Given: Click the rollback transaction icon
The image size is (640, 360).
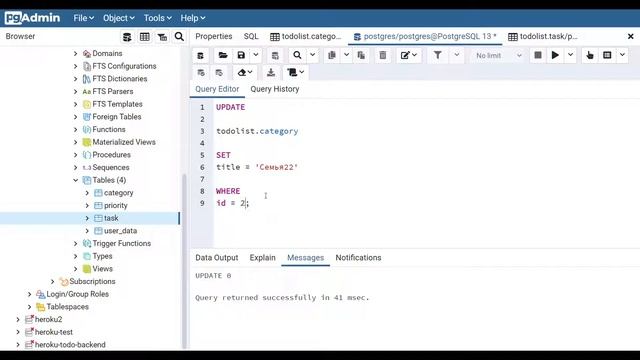Looking at the screenshot, I should click(x=219, y=73).
